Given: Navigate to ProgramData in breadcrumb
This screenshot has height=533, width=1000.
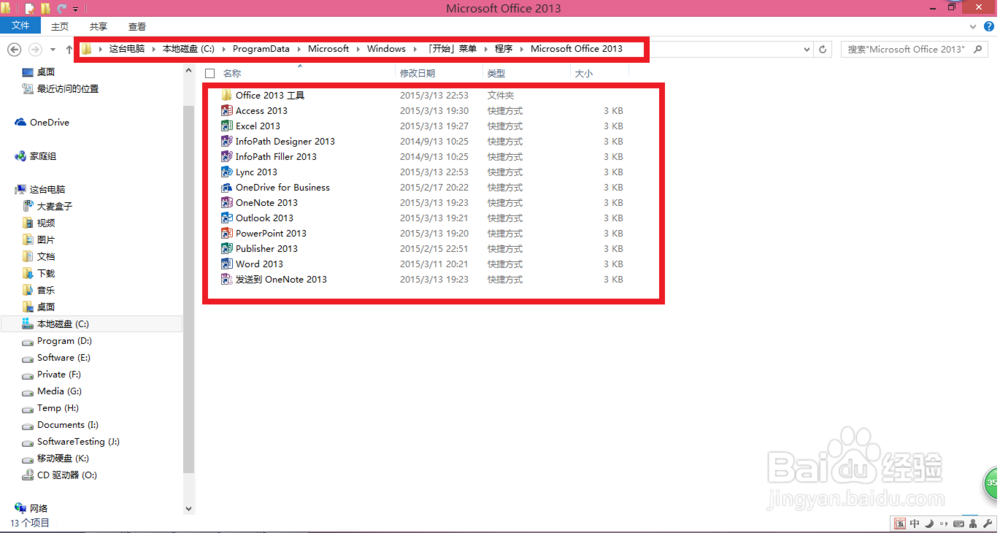Looking at the screenshot, I should click(261, 48).
